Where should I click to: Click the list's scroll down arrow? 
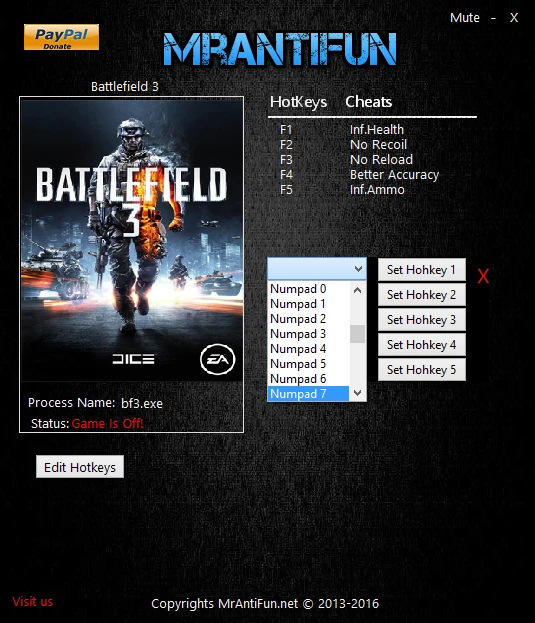click(357, 393)
